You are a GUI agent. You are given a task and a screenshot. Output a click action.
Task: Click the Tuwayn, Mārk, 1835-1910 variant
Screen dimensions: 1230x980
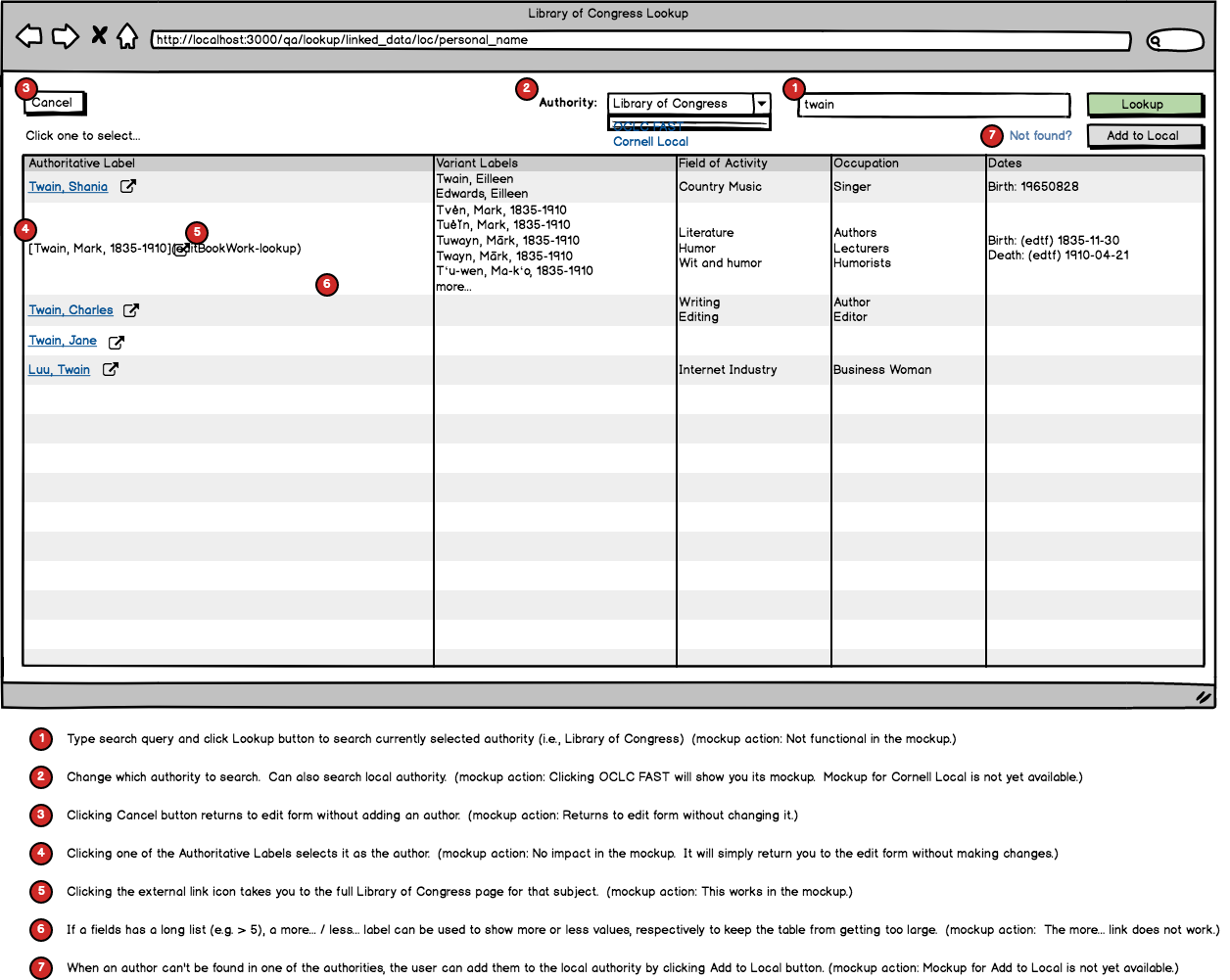tap(508, 241)
